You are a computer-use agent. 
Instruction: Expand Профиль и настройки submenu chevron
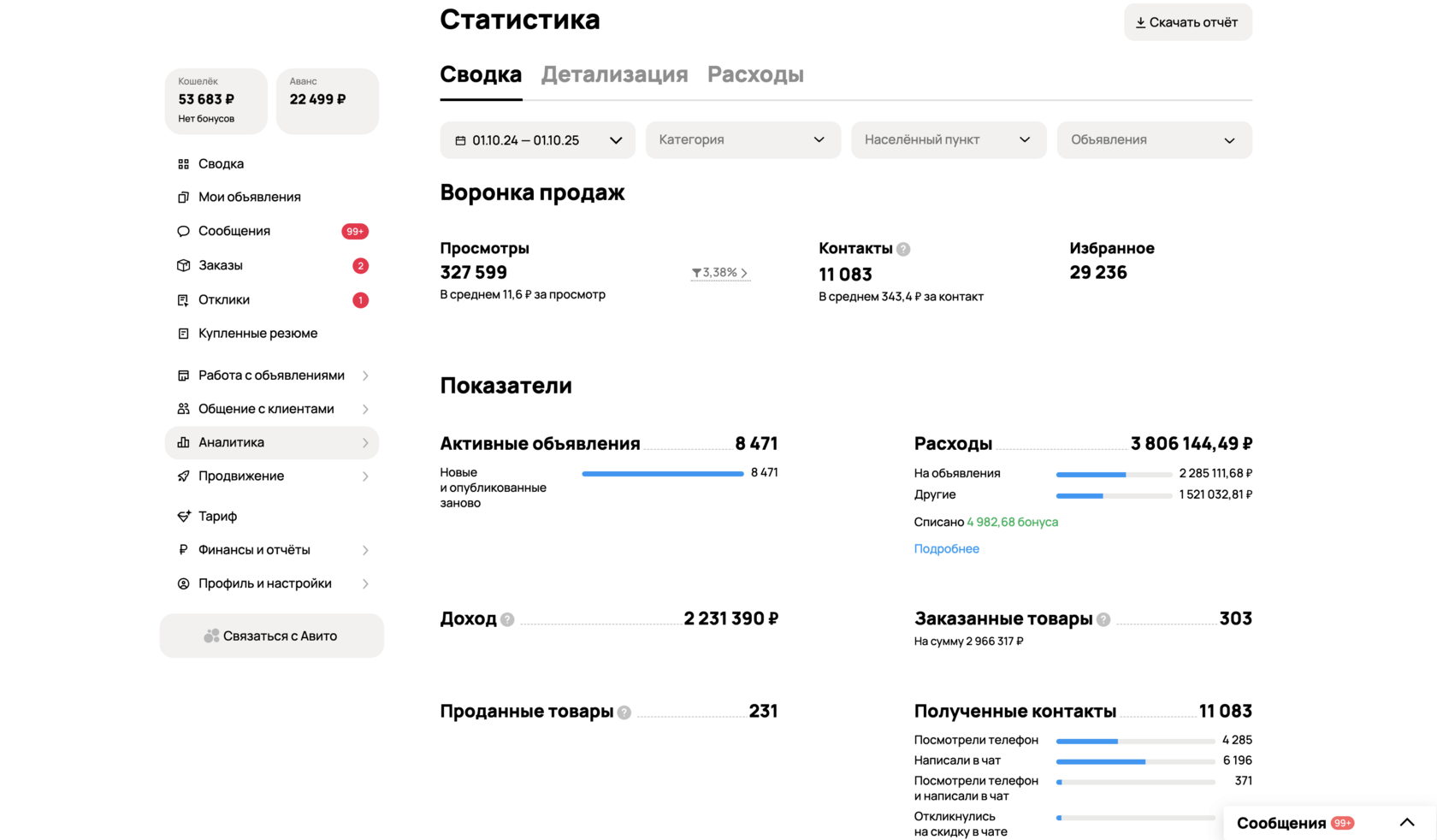[365, 584]
